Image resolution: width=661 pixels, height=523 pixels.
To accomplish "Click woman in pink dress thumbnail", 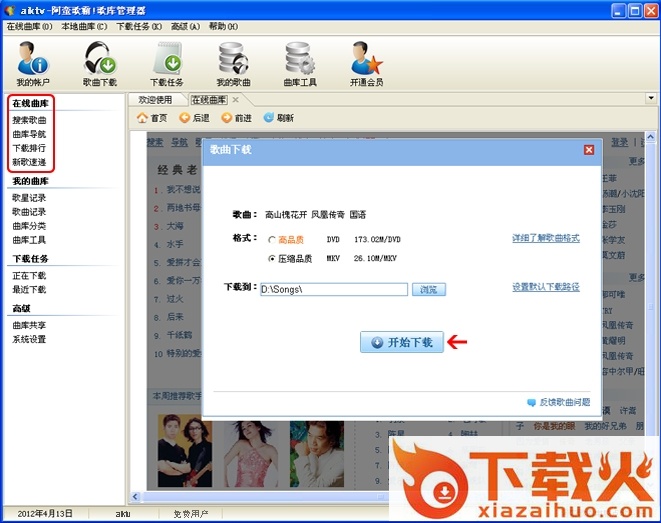I will (x=251, y=454).
